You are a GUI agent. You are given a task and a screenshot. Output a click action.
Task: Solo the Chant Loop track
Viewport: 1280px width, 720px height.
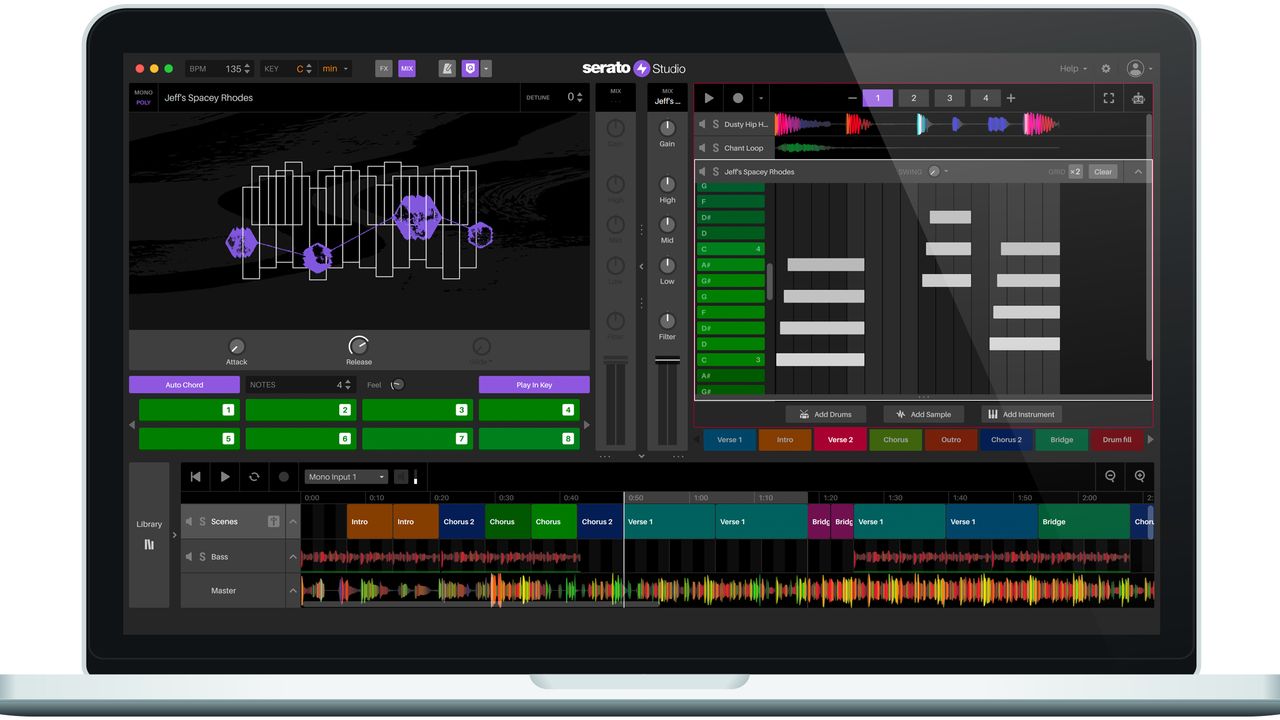pos(715,148)
